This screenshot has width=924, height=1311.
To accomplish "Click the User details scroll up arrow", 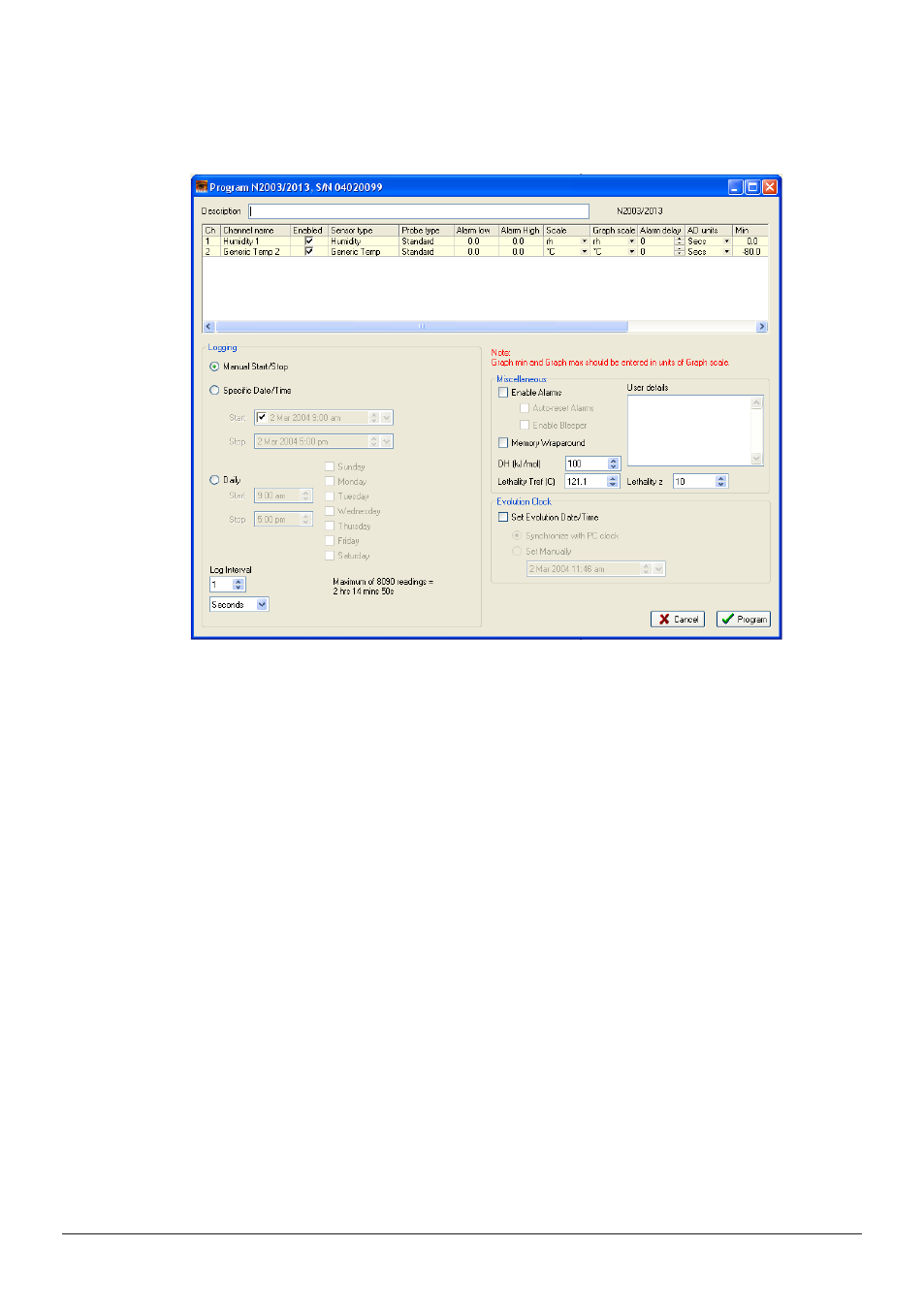I will coord(757,402).
